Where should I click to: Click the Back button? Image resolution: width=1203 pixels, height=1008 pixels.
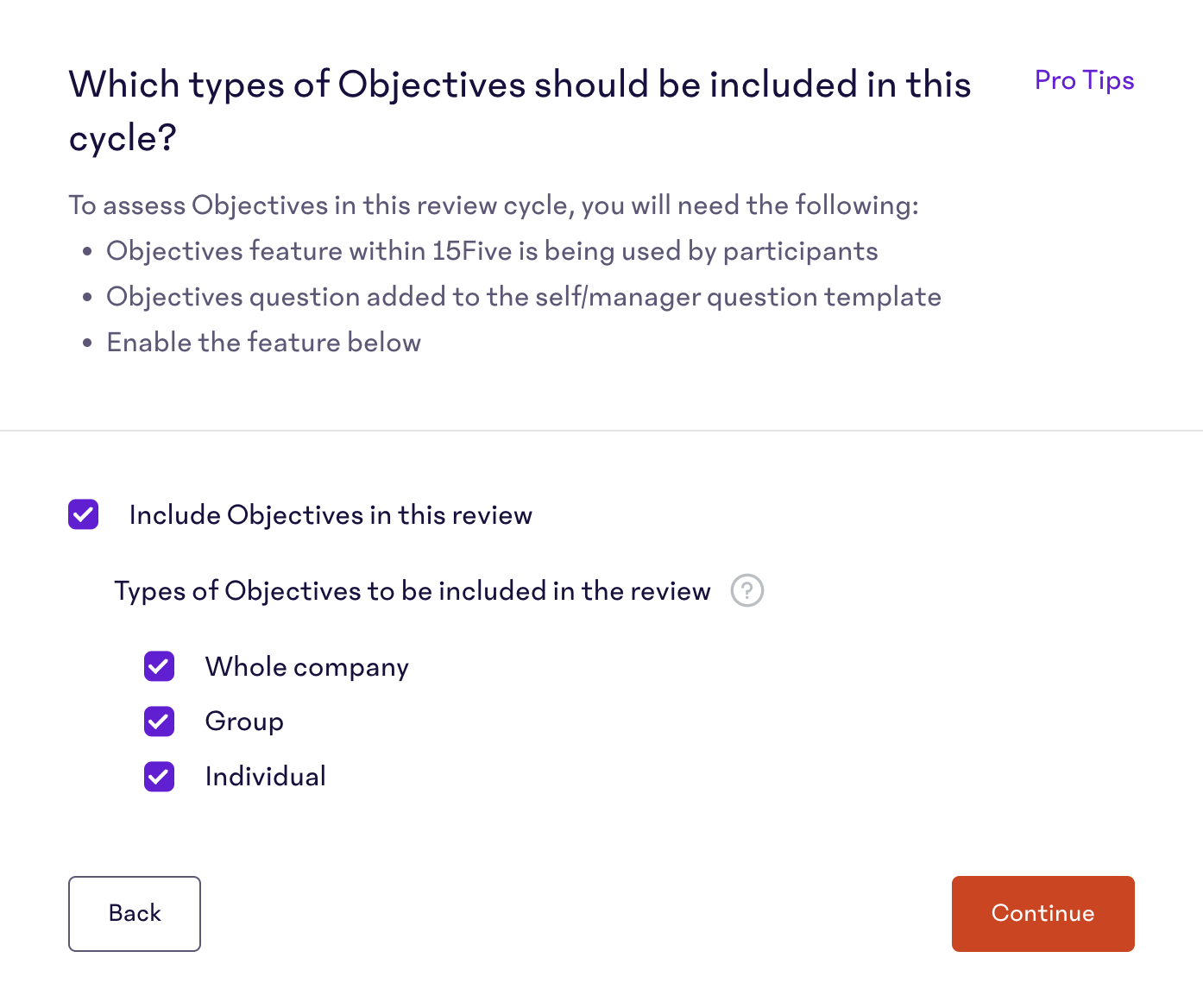coord(135,914)
